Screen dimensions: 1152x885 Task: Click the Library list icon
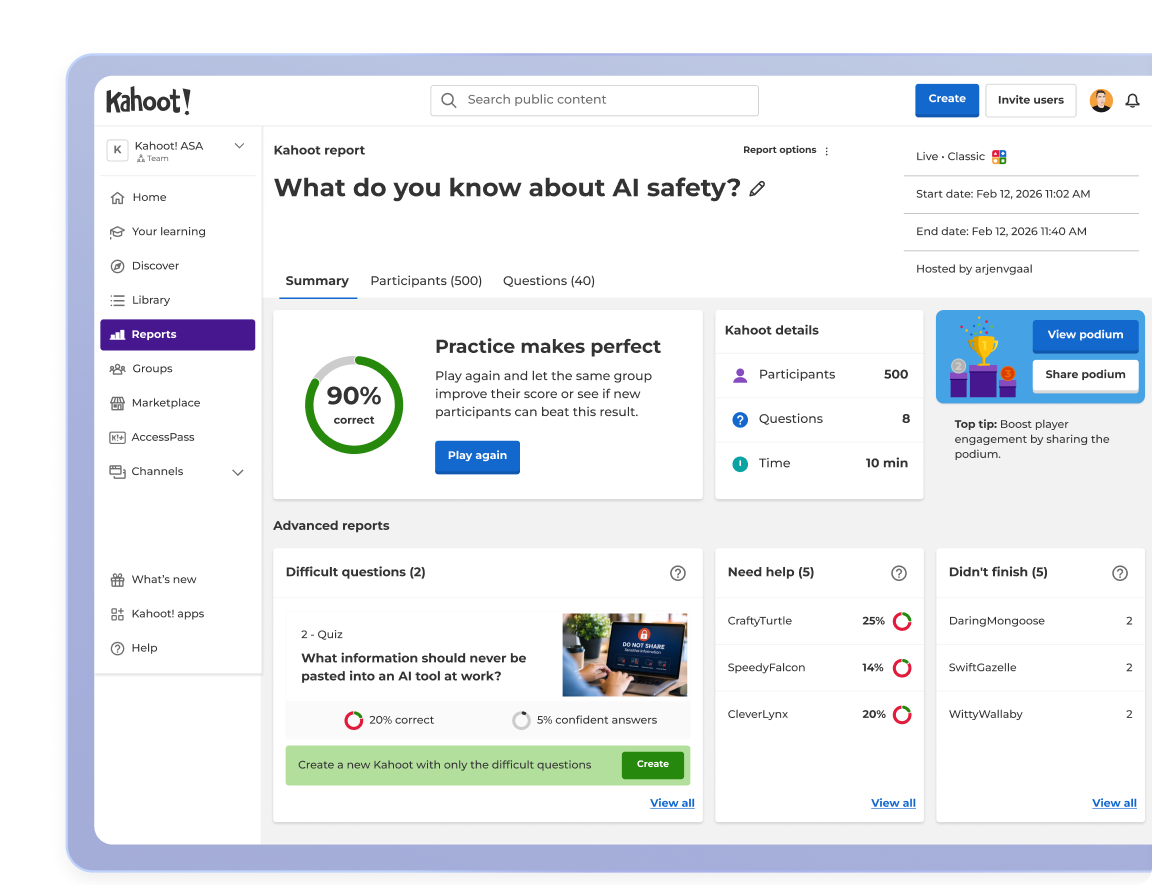(x=118, y=300)
